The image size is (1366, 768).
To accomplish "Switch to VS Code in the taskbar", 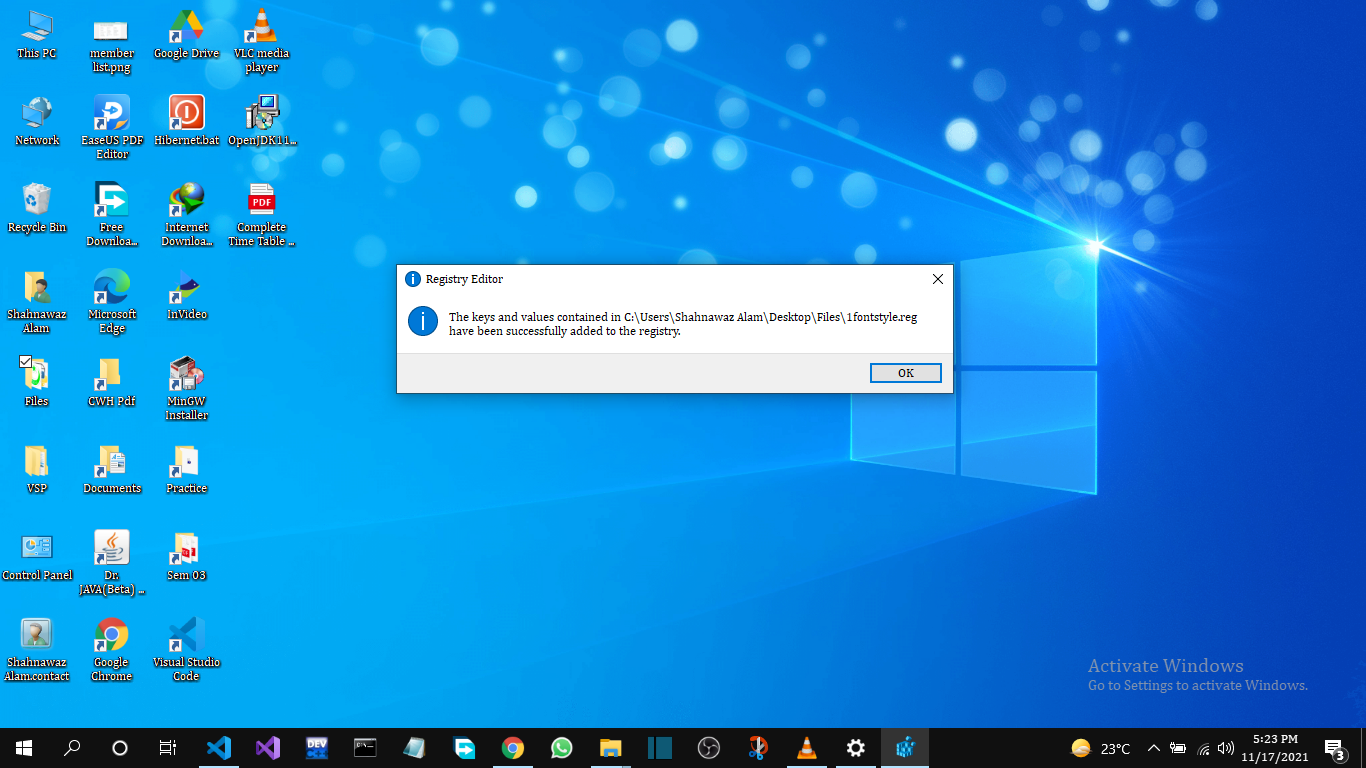I will pos(219,748).
